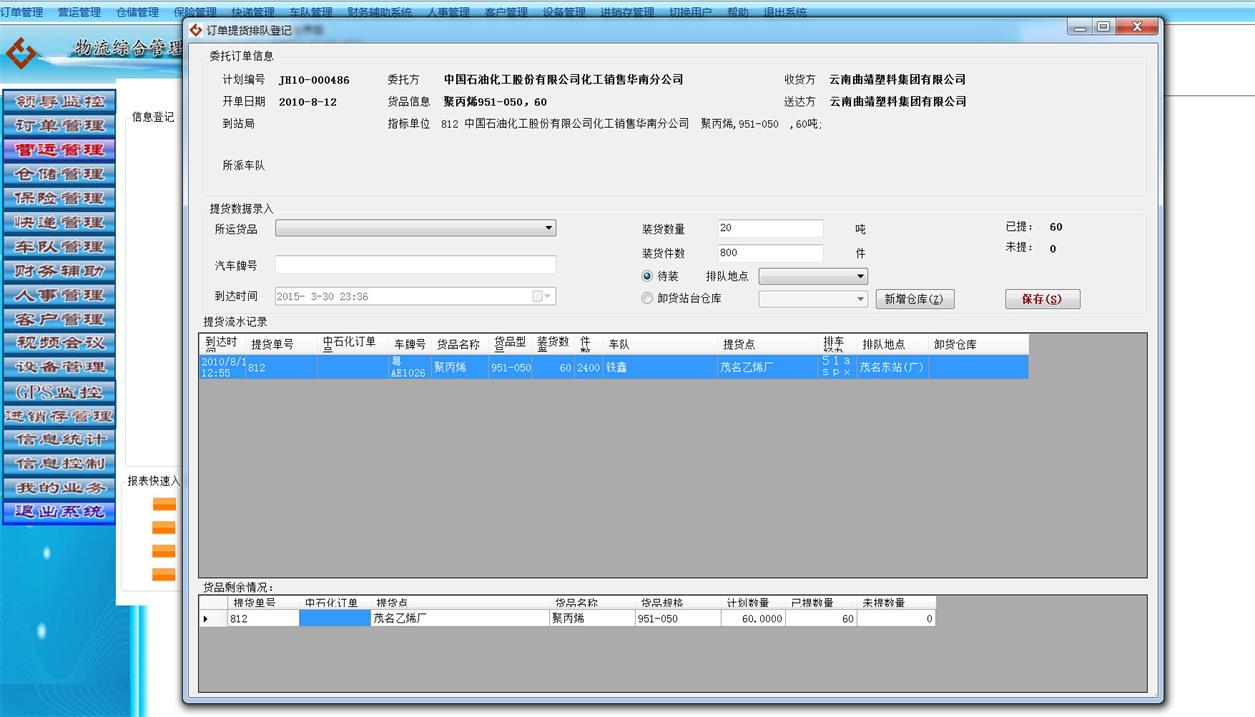Select 退出系统 at sidebar bottom

tap(59, 513)
